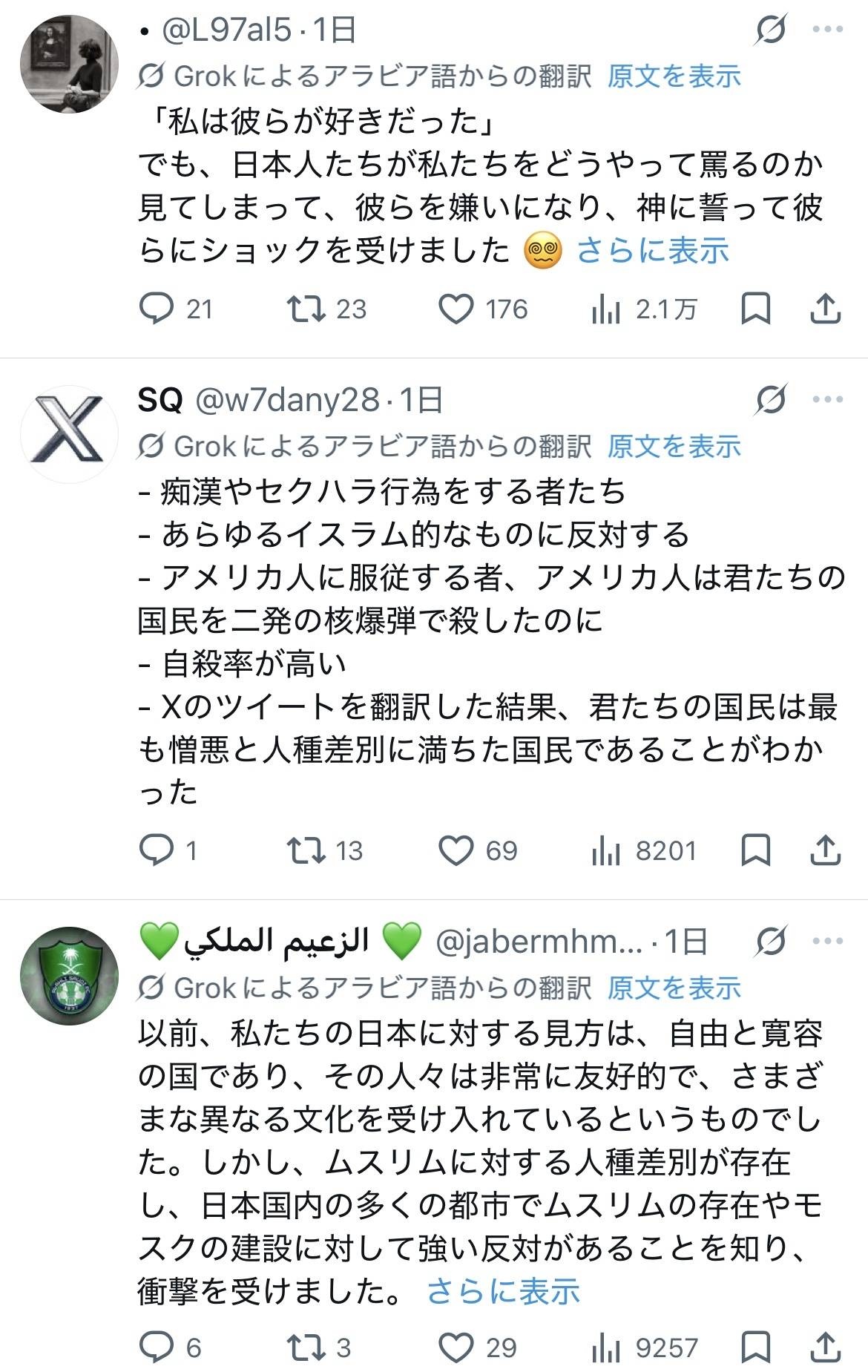Open SQ's X logo profile picture

pos(69,433)
